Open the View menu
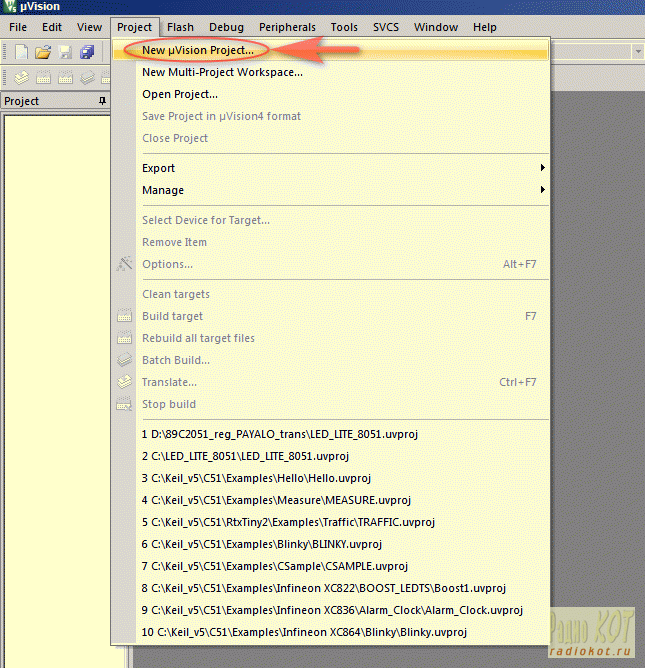This screenshot has width=645, height=668. [x=89, y=27]
